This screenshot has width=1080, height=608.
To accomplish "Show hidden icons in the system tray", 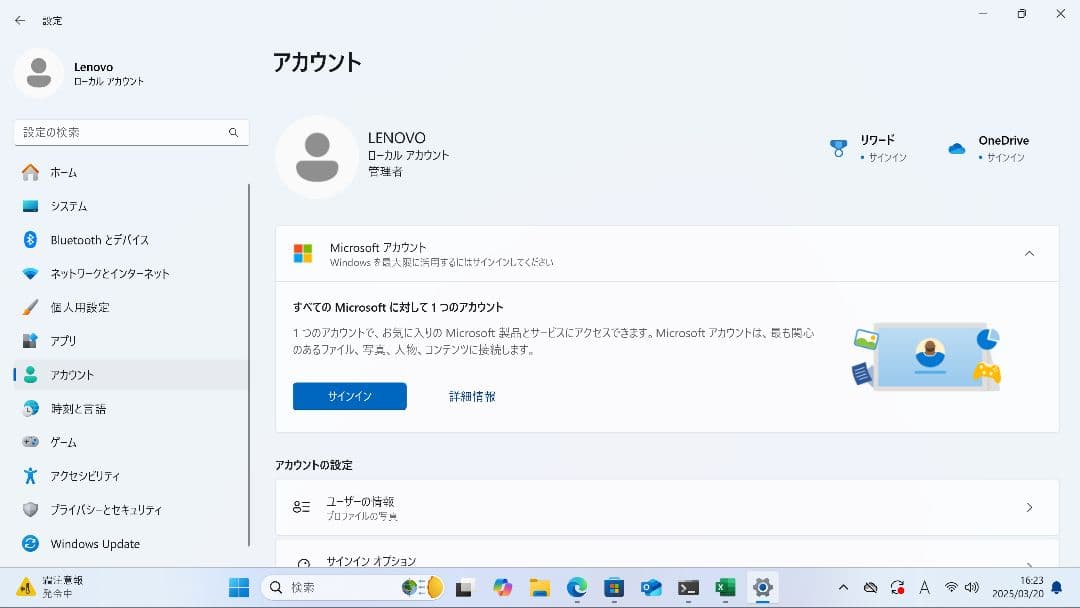I will tap(843, 587).
